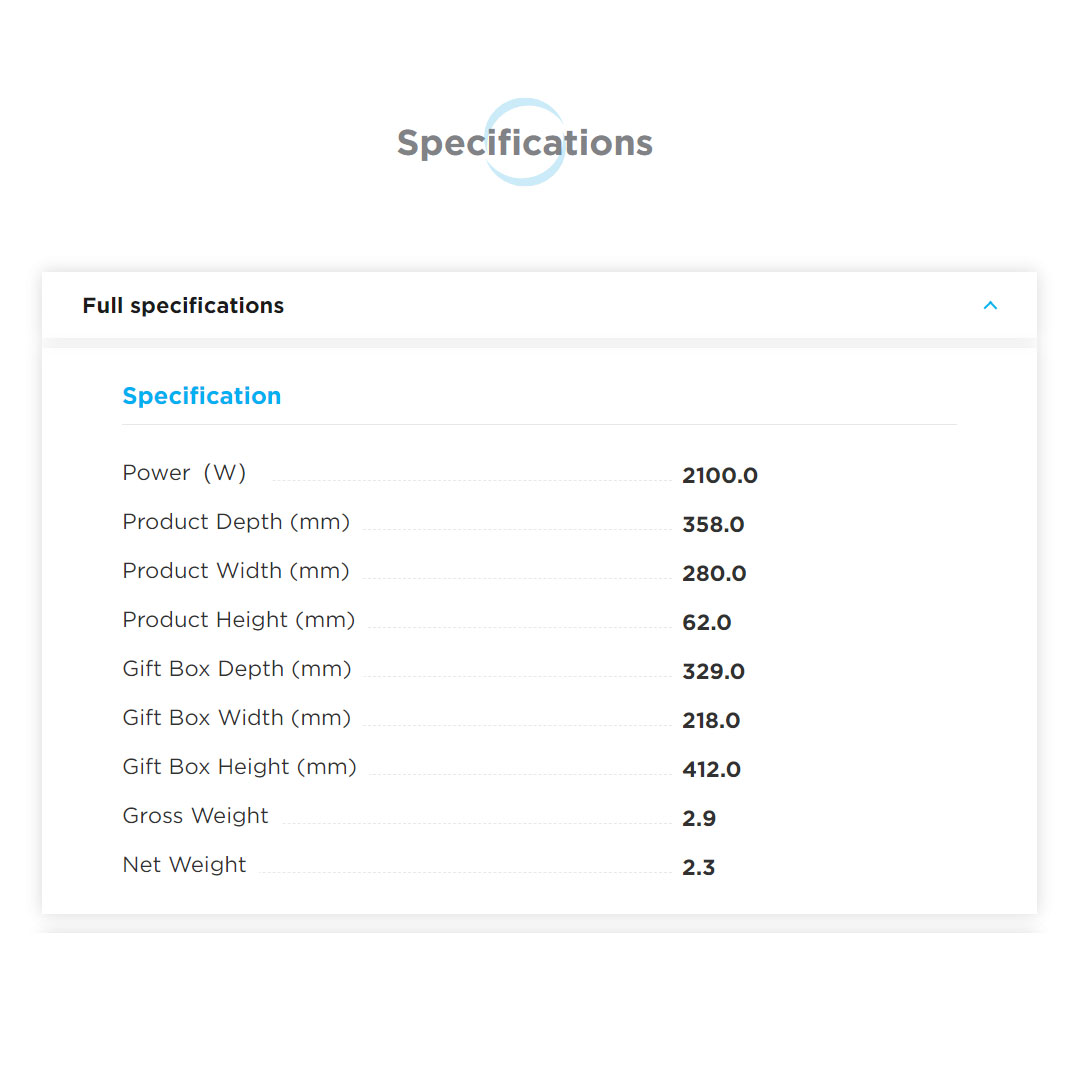
Task: Click the Product Height (mm) label
Action: pyautogui.click(x=239, y=620)
